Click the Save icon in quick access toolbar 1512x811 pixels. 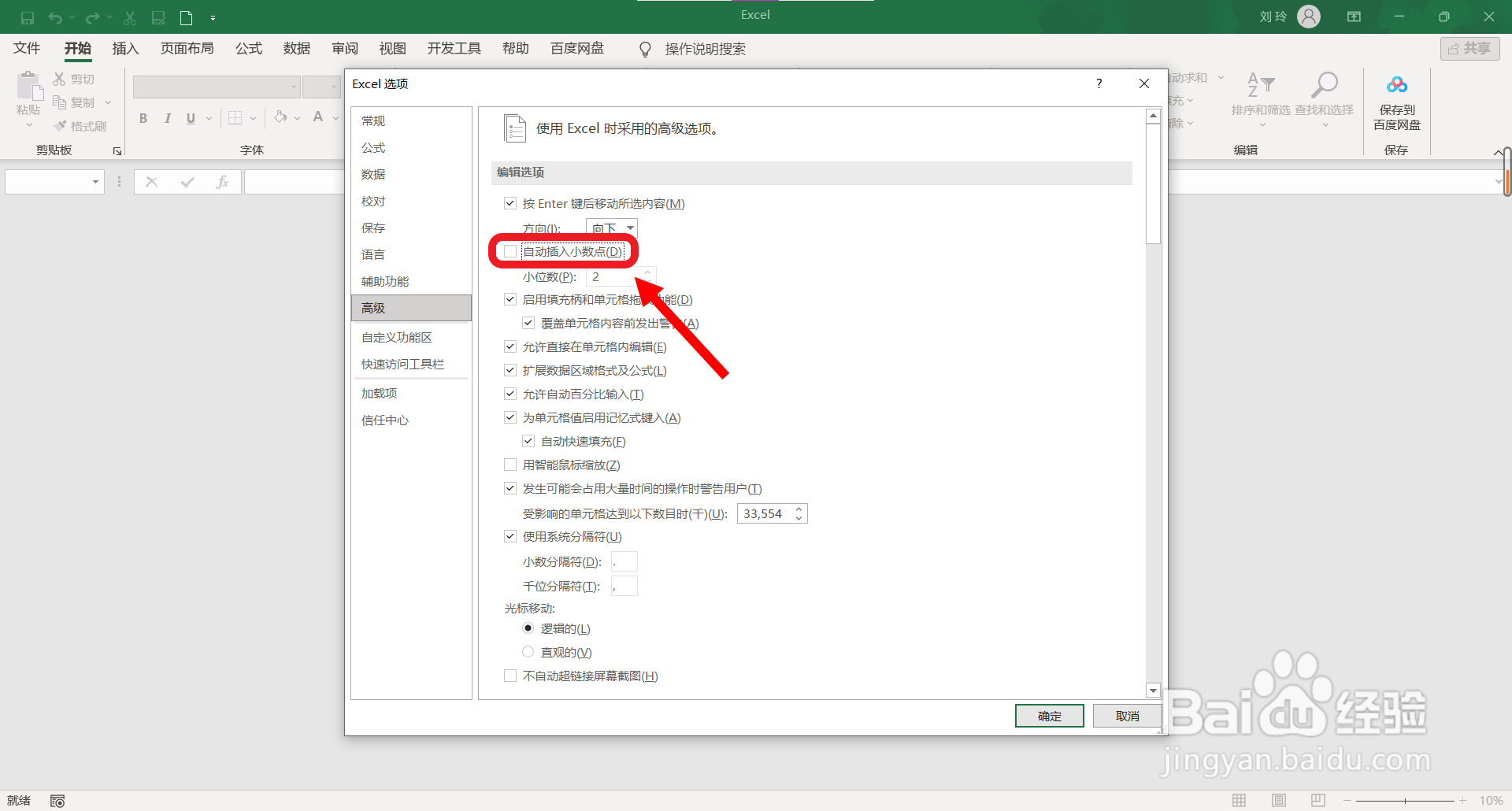point(27,17)
